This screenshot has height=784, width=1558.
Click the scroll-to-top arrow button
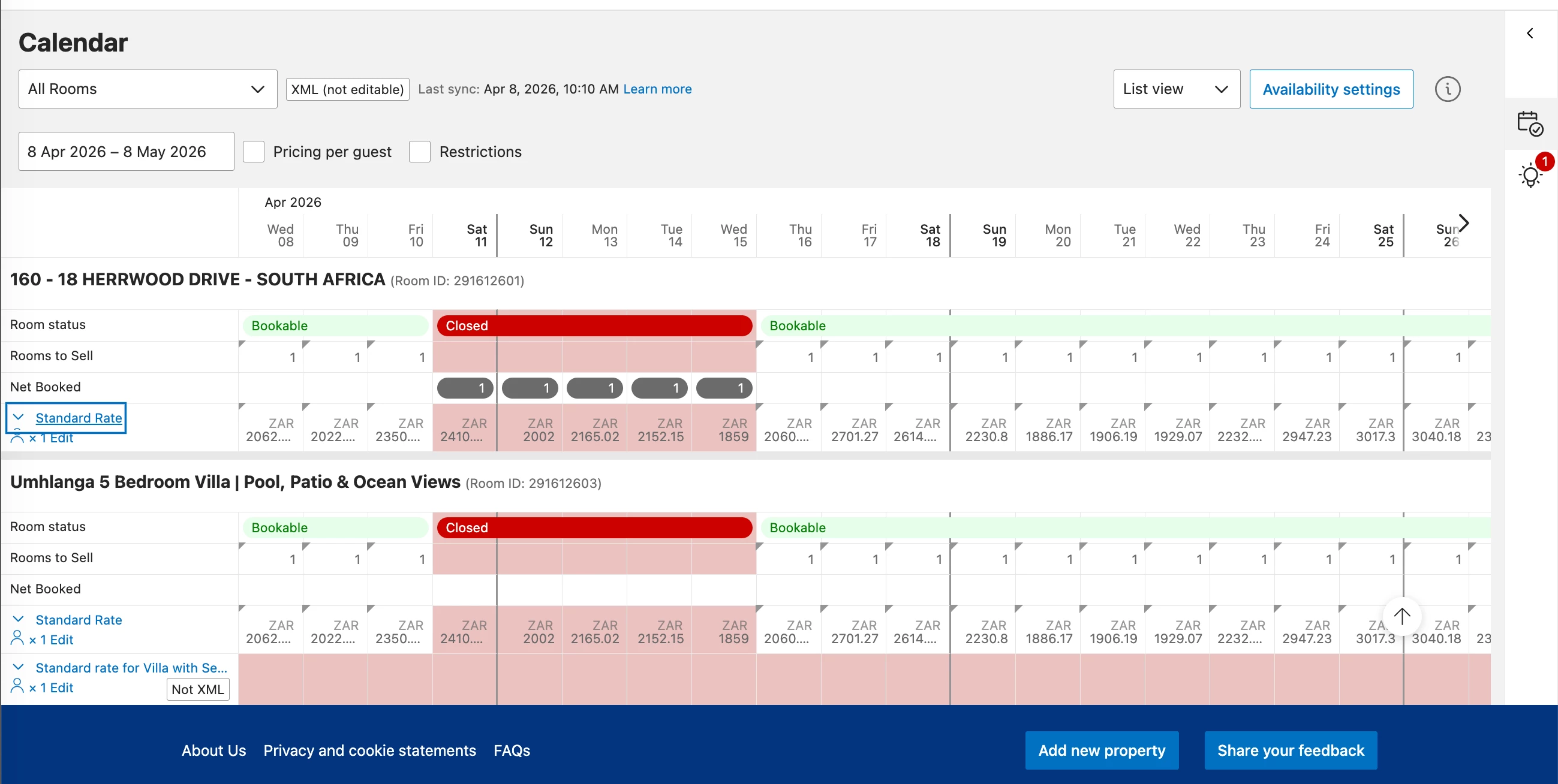click(x=1401, y=616)
